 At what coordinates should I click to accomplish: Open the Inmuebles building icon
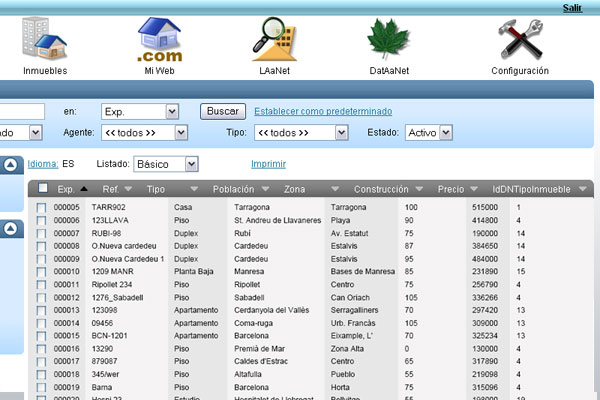[47, 40]
